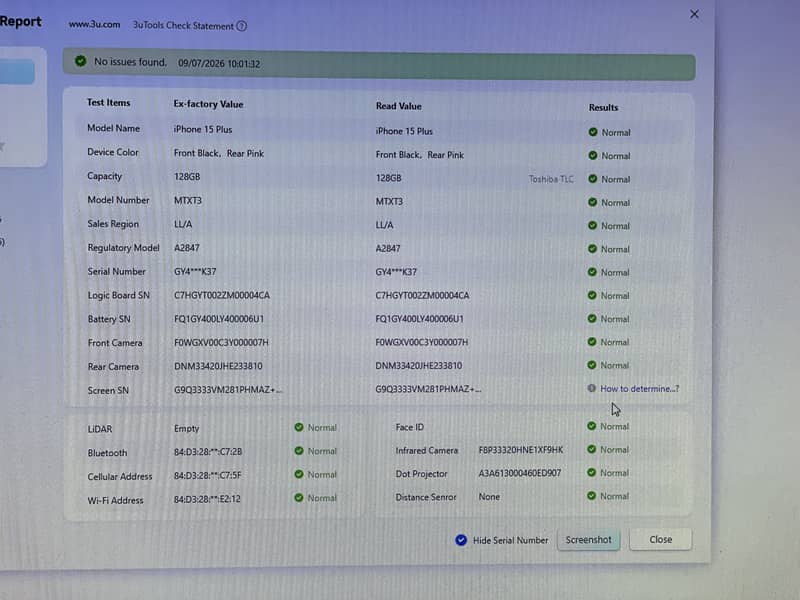The width and height of the screenshot is (800, 600).
Task: Select read Sales Region LL/A
Action: coord(384,225)
